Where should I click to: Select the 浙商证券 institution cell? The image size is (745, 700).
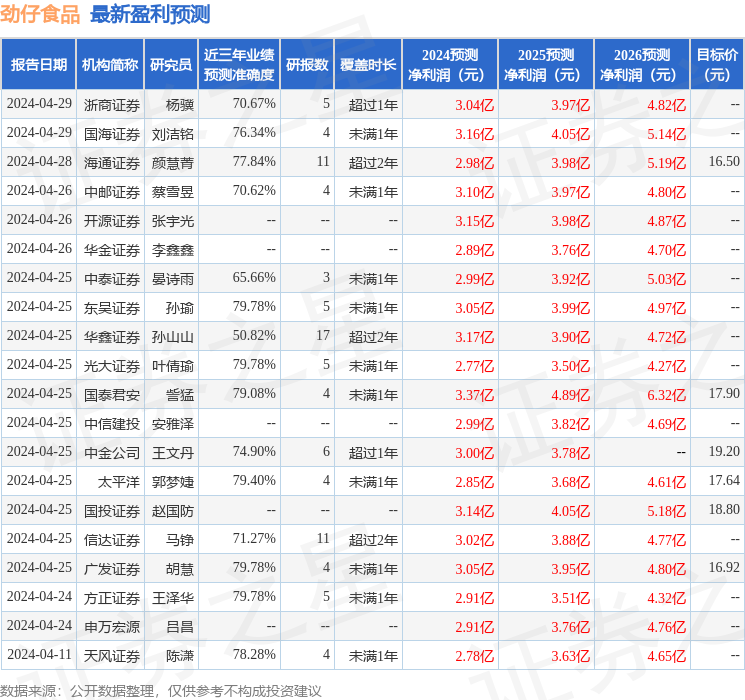[x=112, y=105]
